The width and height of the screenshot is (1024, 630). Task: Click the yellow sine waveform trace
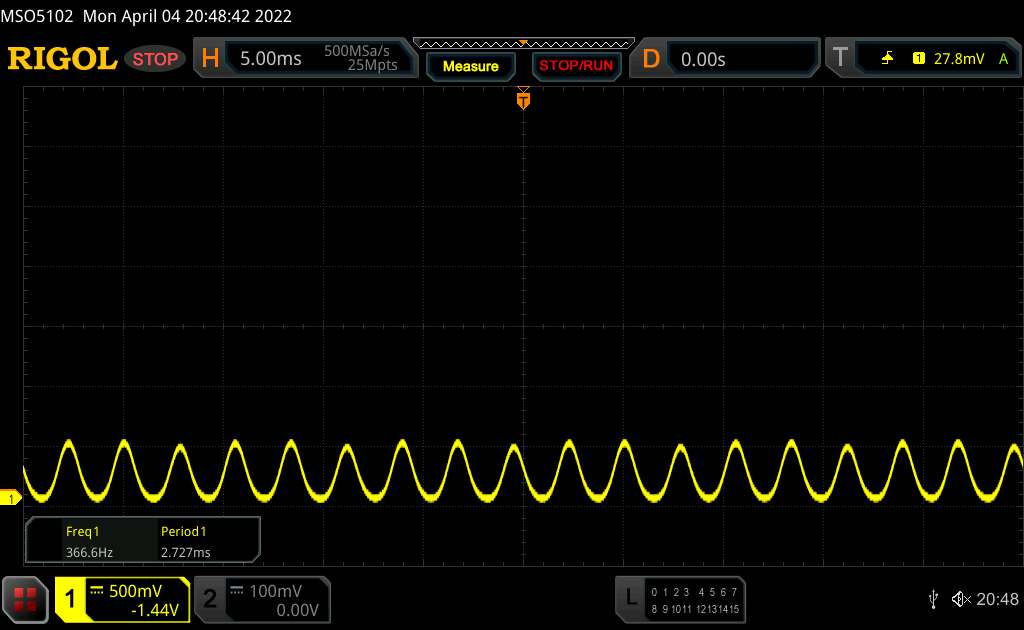[x=524, y=471]
